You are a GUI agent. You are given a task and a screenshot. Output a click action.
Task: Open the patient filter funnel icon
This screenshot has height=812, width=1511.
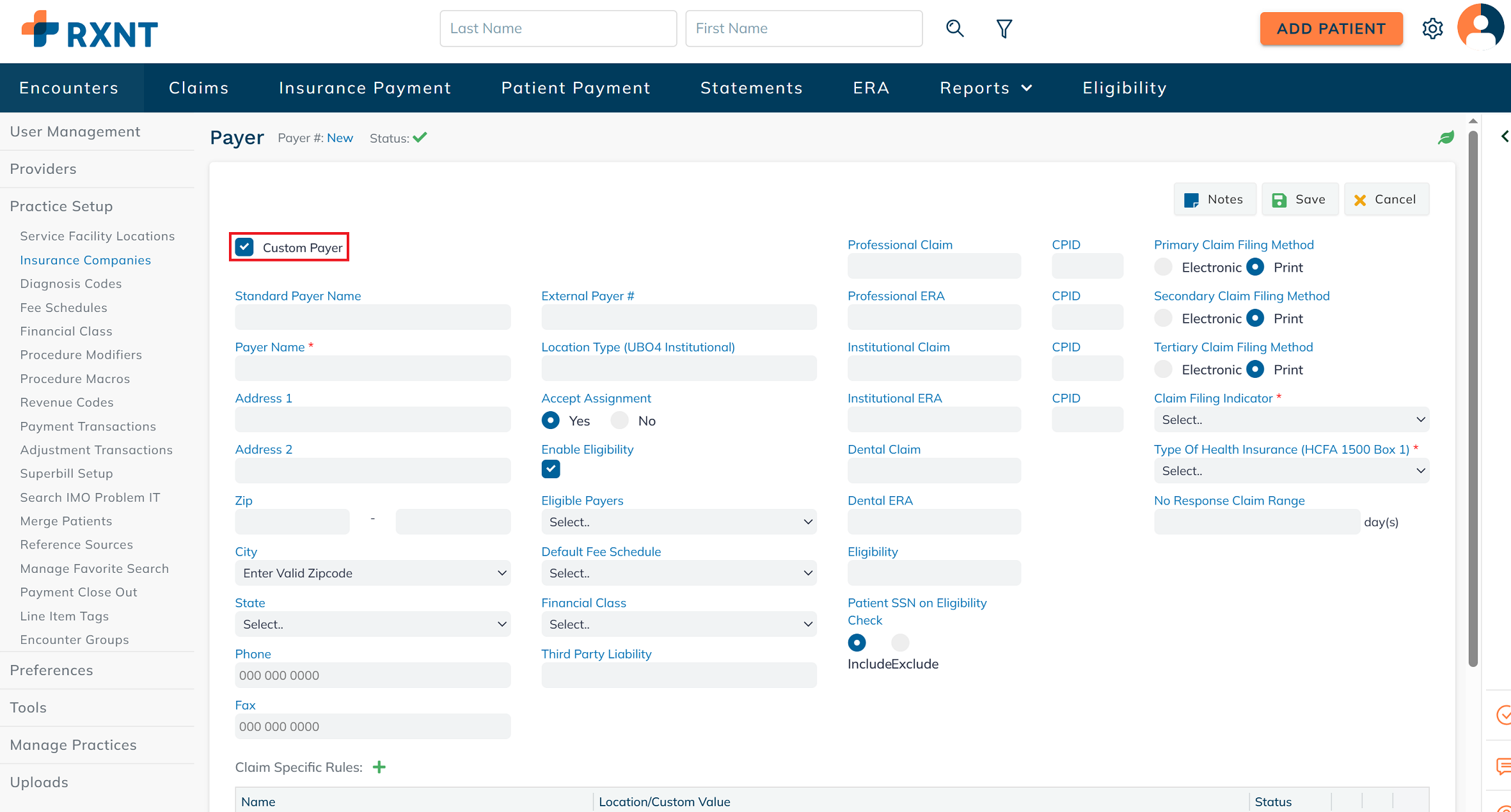click(x=1004, y=28)
